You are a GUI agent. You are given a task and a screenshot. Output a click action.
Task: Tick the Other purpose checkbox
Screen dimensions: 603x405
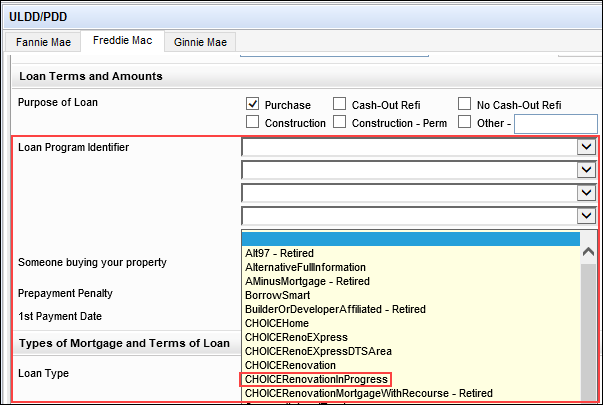click(x=464, y=122)
